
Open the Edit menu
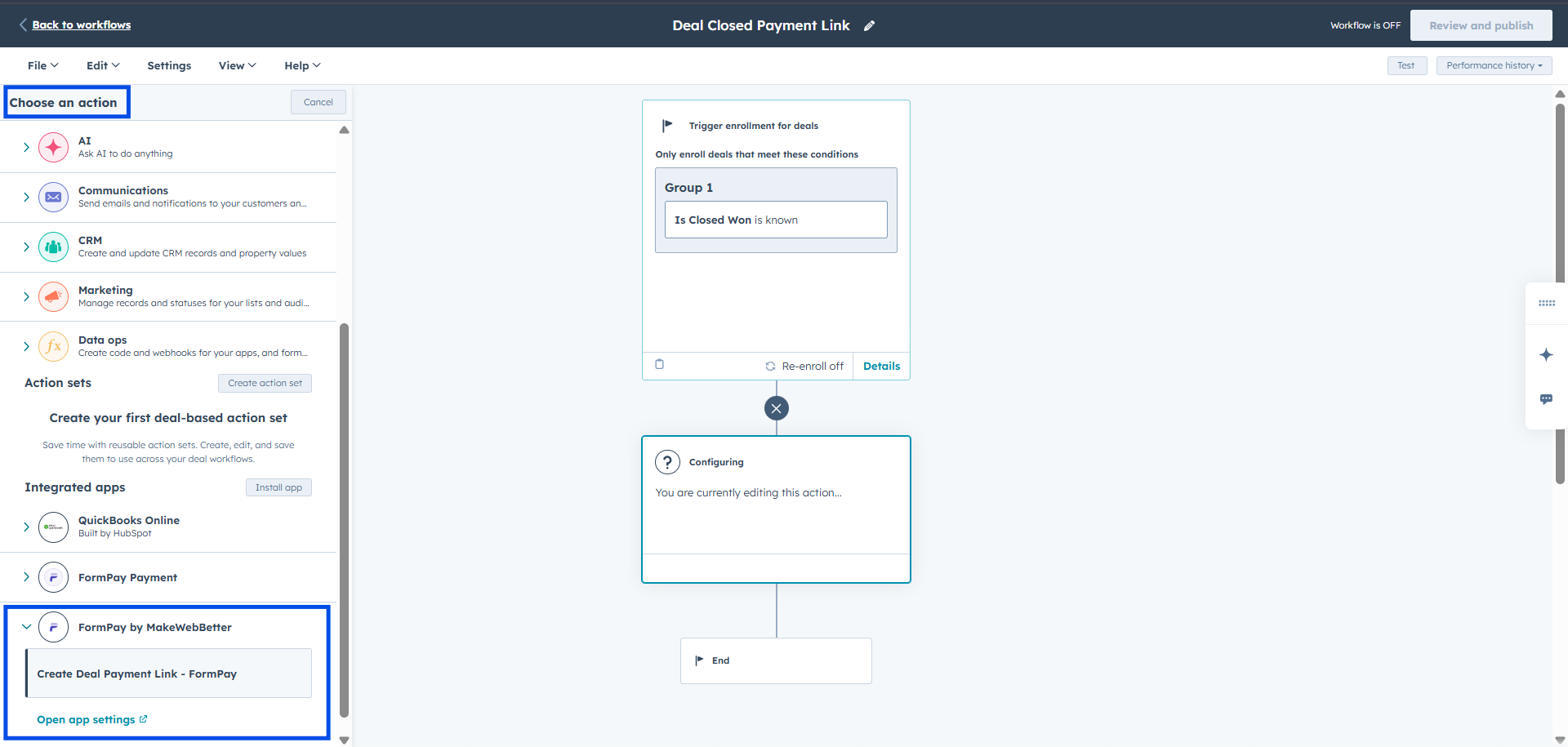pyautogui.click(x=103, y=65)
